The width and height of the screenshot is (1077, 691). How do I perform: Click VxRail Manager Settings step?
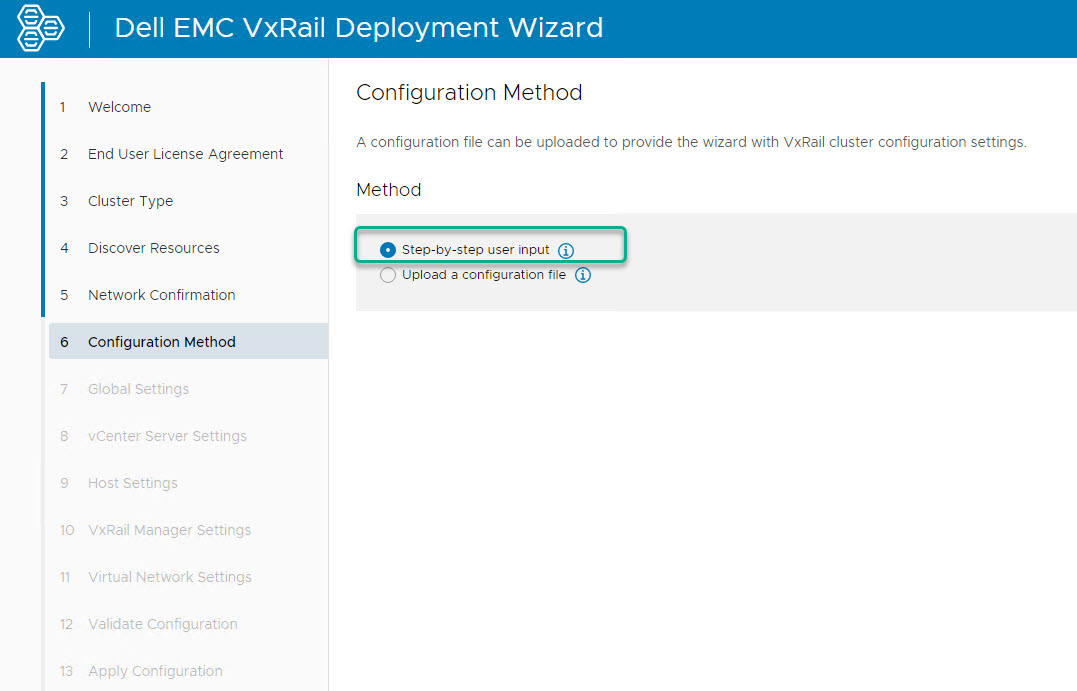[169, 530]
